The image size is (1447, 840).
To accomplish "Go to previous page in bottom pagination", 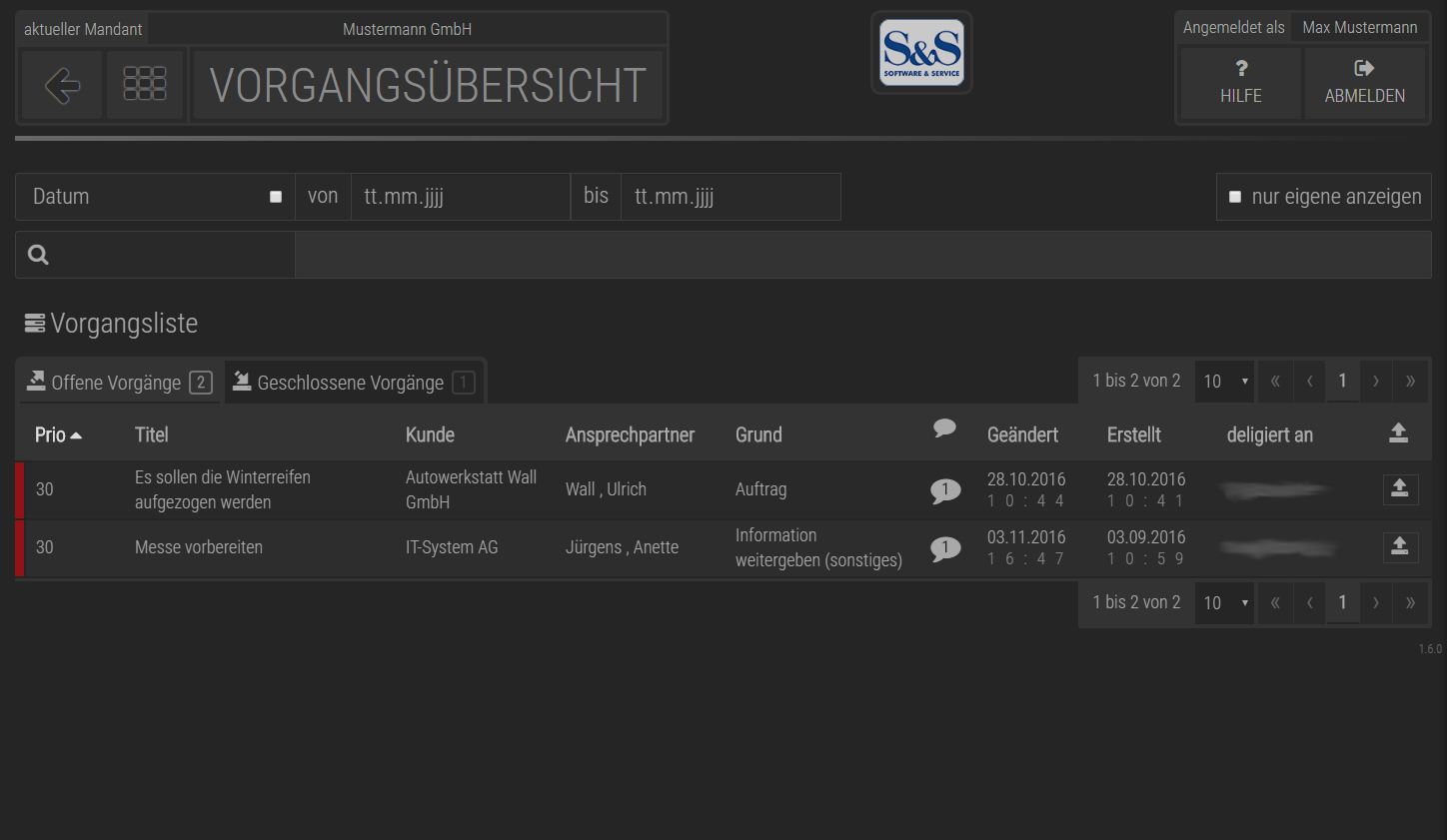I will [x=1309, y=602].
